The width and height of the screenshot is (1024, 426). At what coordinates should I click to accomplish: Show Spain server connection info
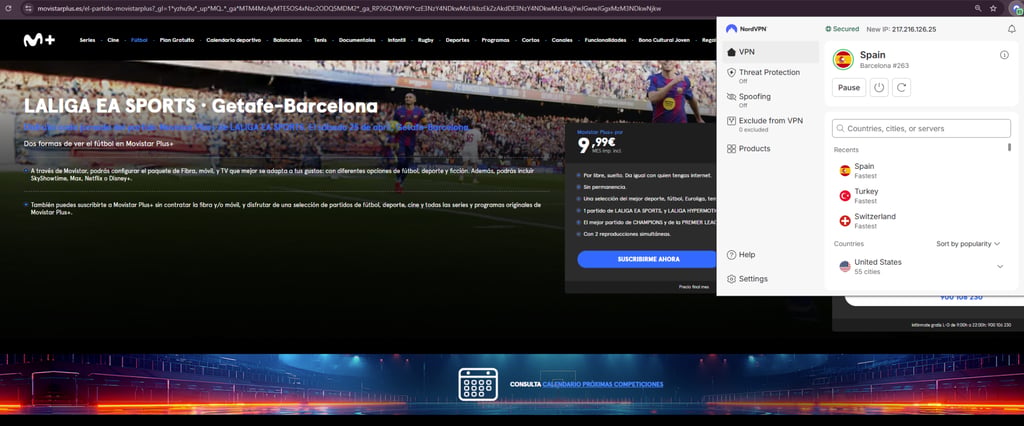click(1004, 55)
